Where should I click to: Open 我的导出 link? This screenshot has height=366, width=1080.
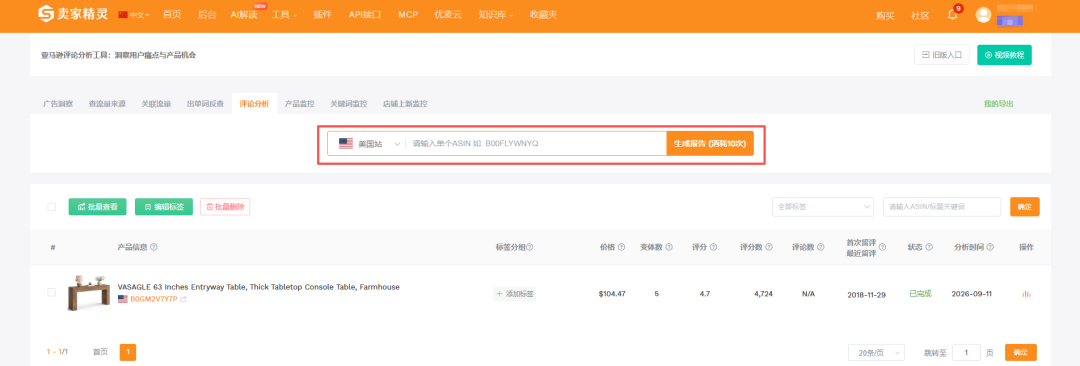point(998,103)
